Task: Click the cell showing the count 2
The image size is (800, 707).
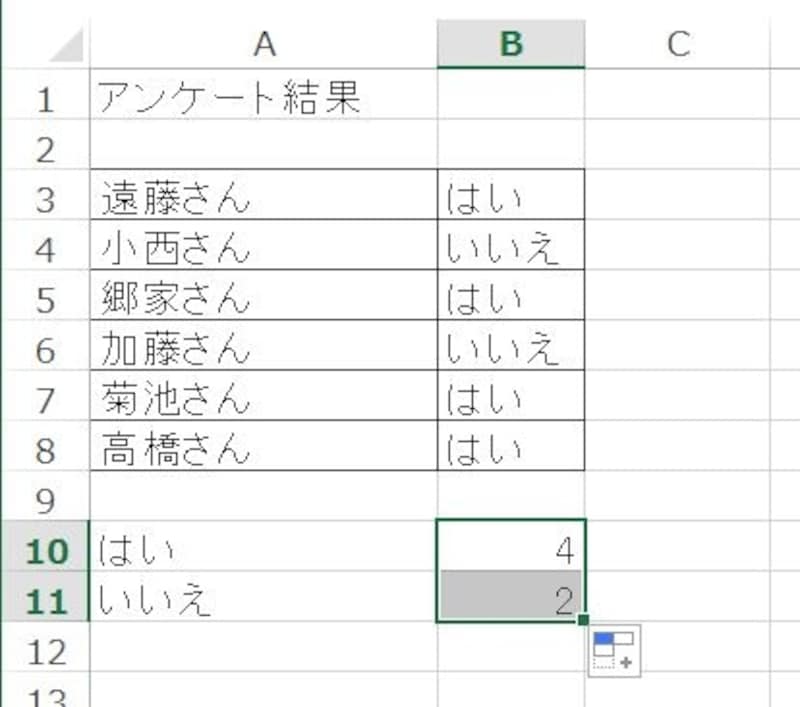Action: tap(510, 594)
